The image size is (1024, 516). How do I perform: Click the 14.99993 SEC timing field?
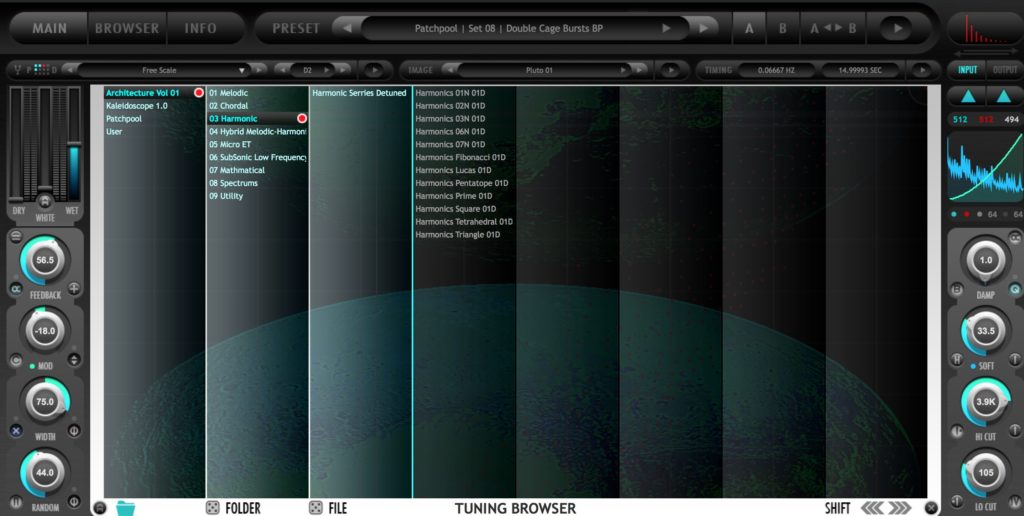pyautogui.click(x=859, y=70)
